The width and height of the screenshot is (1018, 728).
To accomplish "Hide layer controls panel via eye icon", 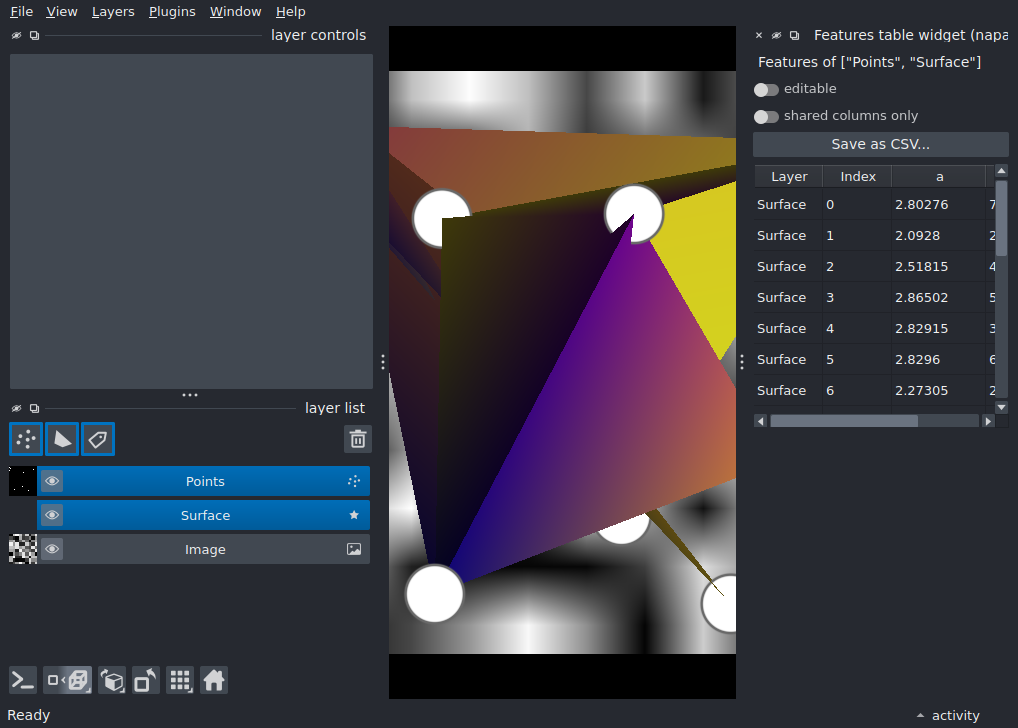I will coord(17,36).
